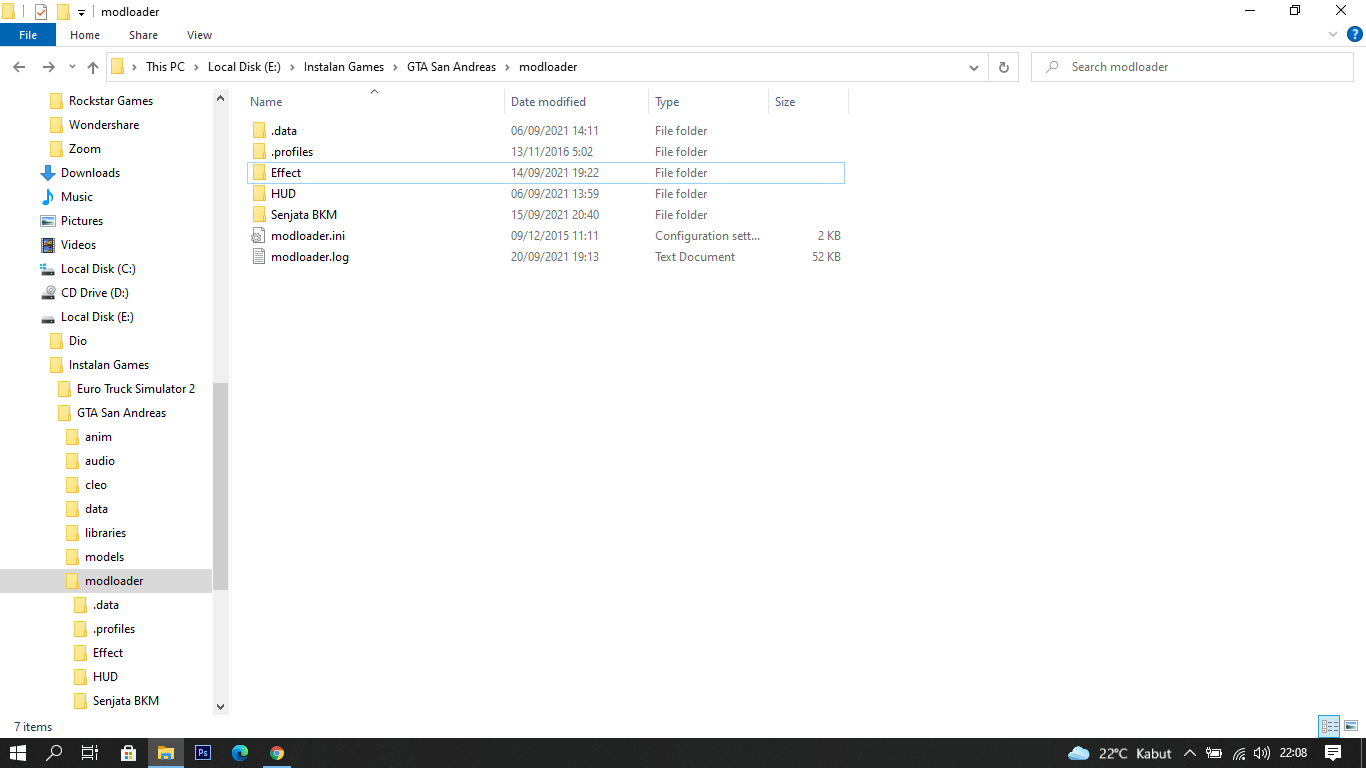Open Photoshop from the taskbar

[x=203, y=753]
